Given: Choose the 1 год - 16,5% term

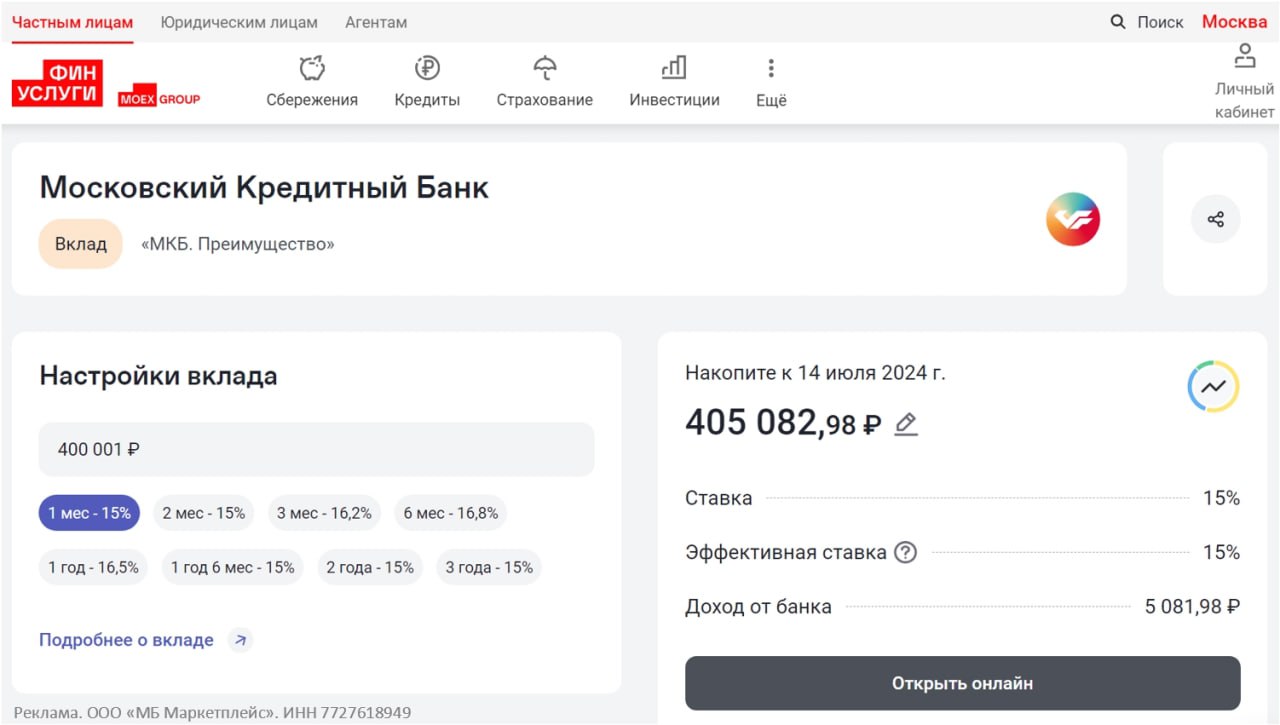Looking at the screenshot, I should [94, 567].
